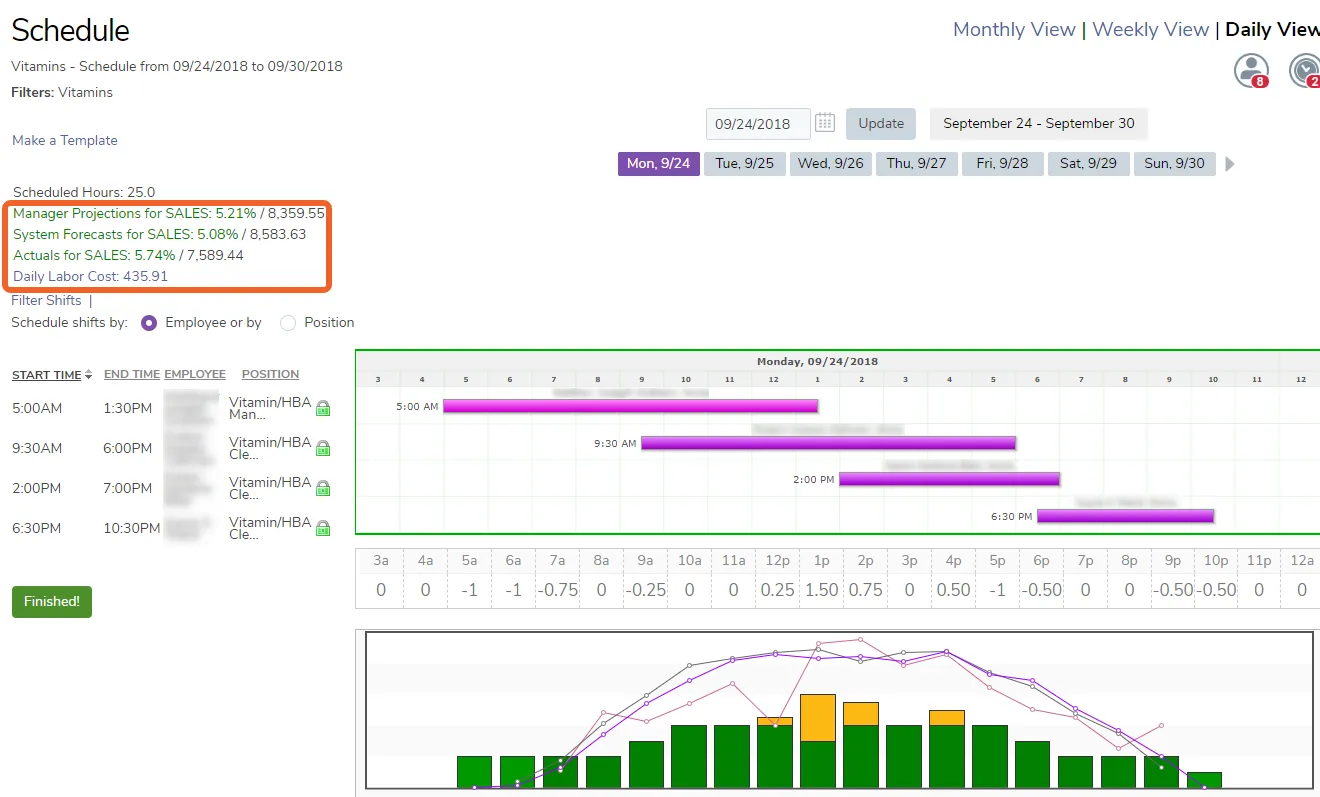
Task: Switch to the Thu, 9/27 day tab
Action: pyautogui.click(x=916, y=164)
